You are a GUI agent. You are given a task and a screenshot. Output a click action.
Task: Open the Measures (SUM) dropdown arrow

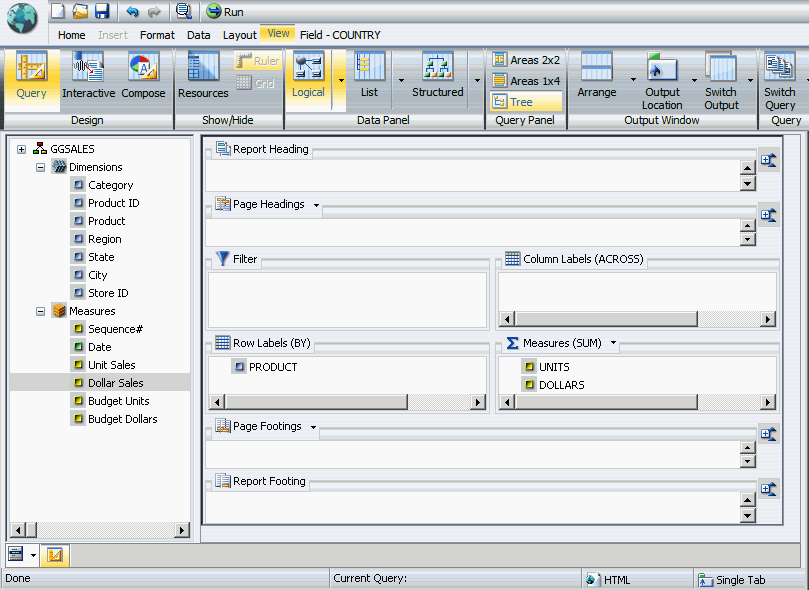point(613,342)
